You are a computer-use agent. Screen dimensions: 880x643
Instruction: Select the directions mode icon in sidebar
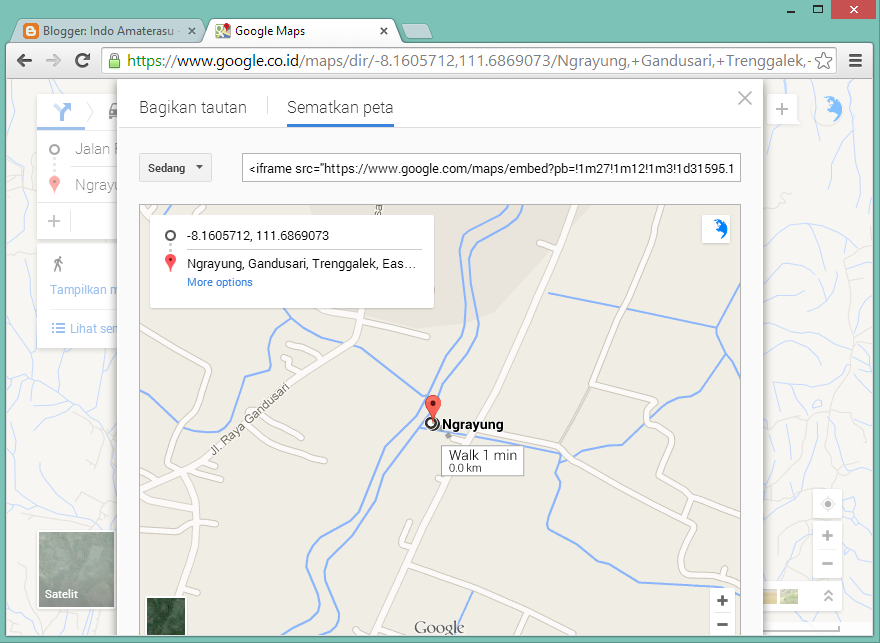[x=61, y=112]
